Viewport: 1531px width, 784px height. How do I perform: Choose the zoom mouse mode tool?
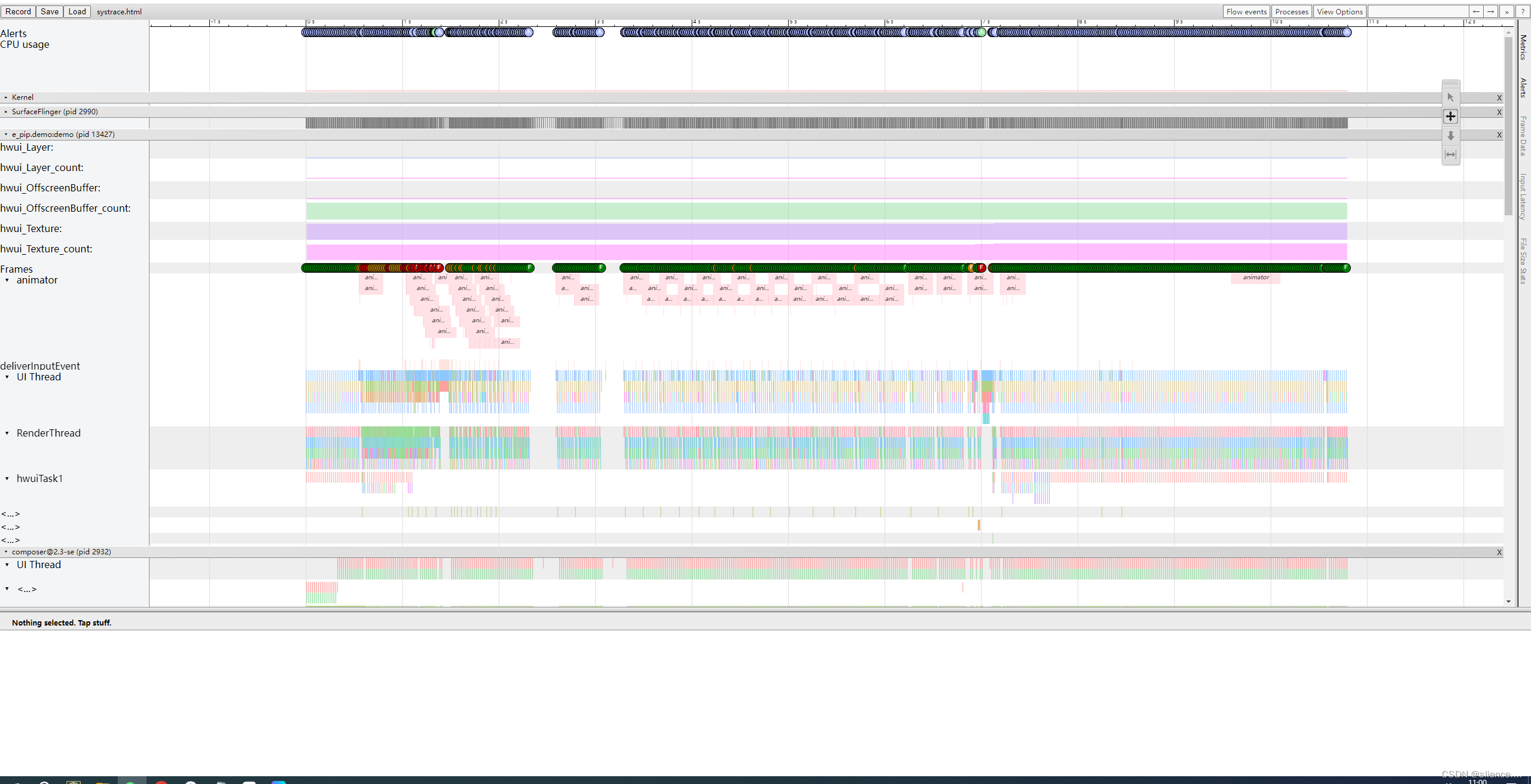1450,136
